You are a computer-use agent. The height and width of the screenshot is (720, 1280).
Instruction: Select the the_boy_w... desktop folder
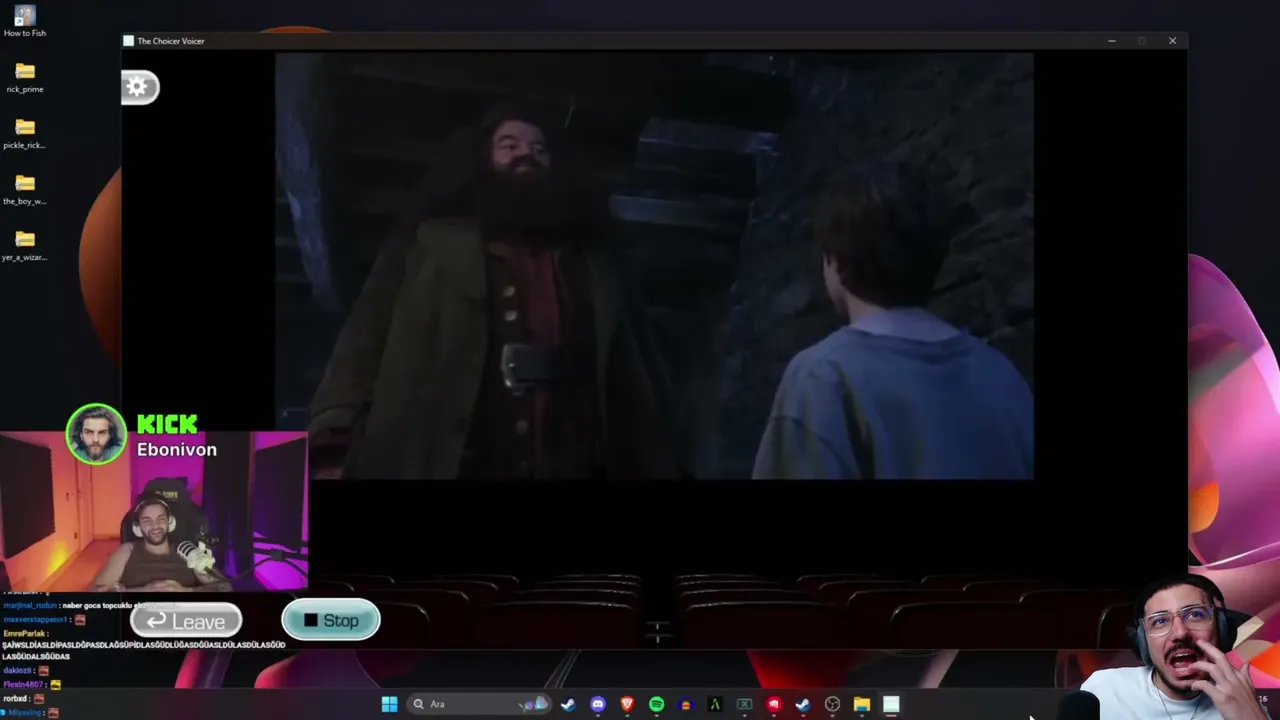(x=25, y=189)
